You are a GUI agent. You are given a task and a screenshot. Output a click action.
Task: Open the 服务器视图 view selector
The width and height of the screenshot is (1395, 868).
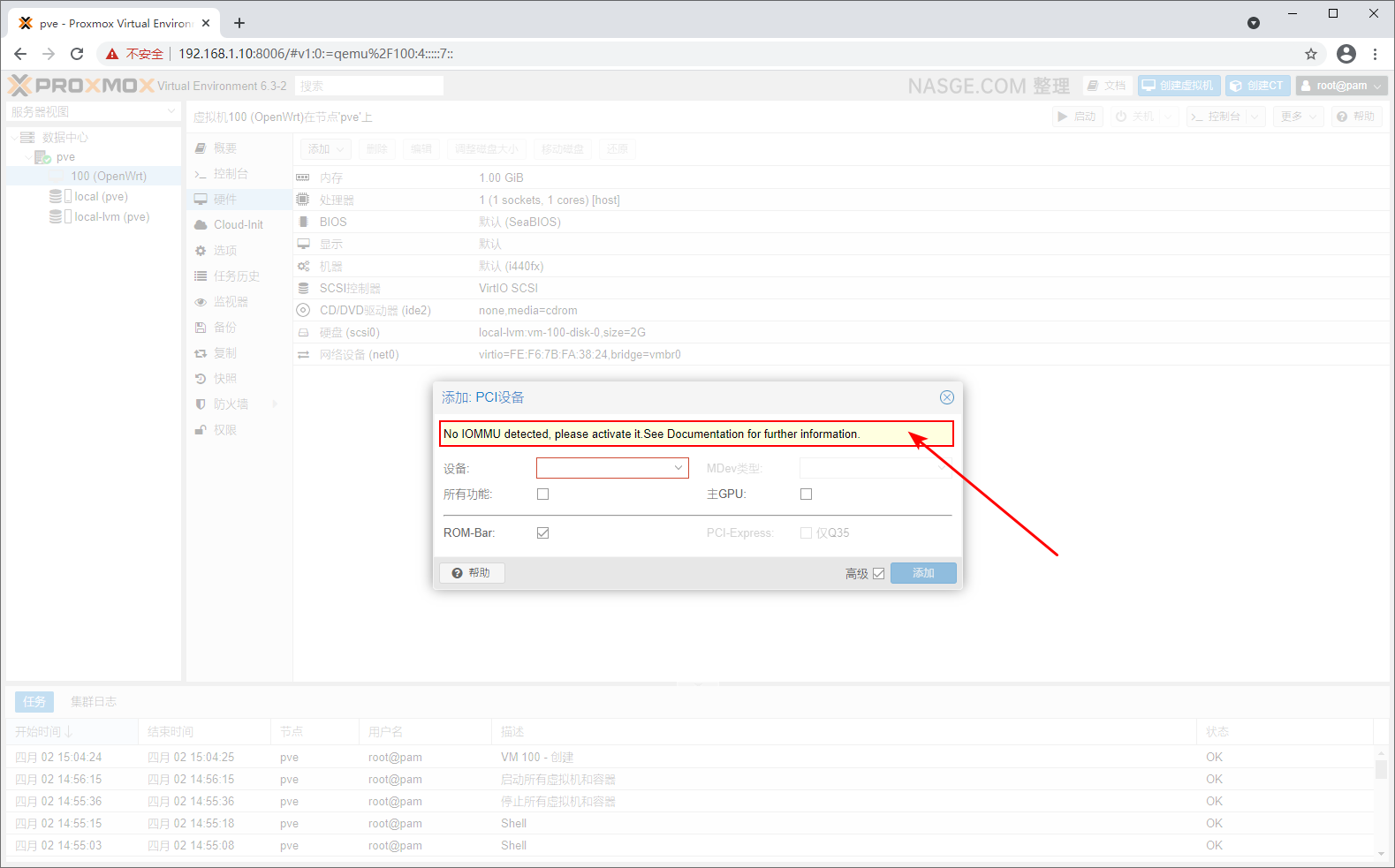pyautogui.click(x=94, y=112)
